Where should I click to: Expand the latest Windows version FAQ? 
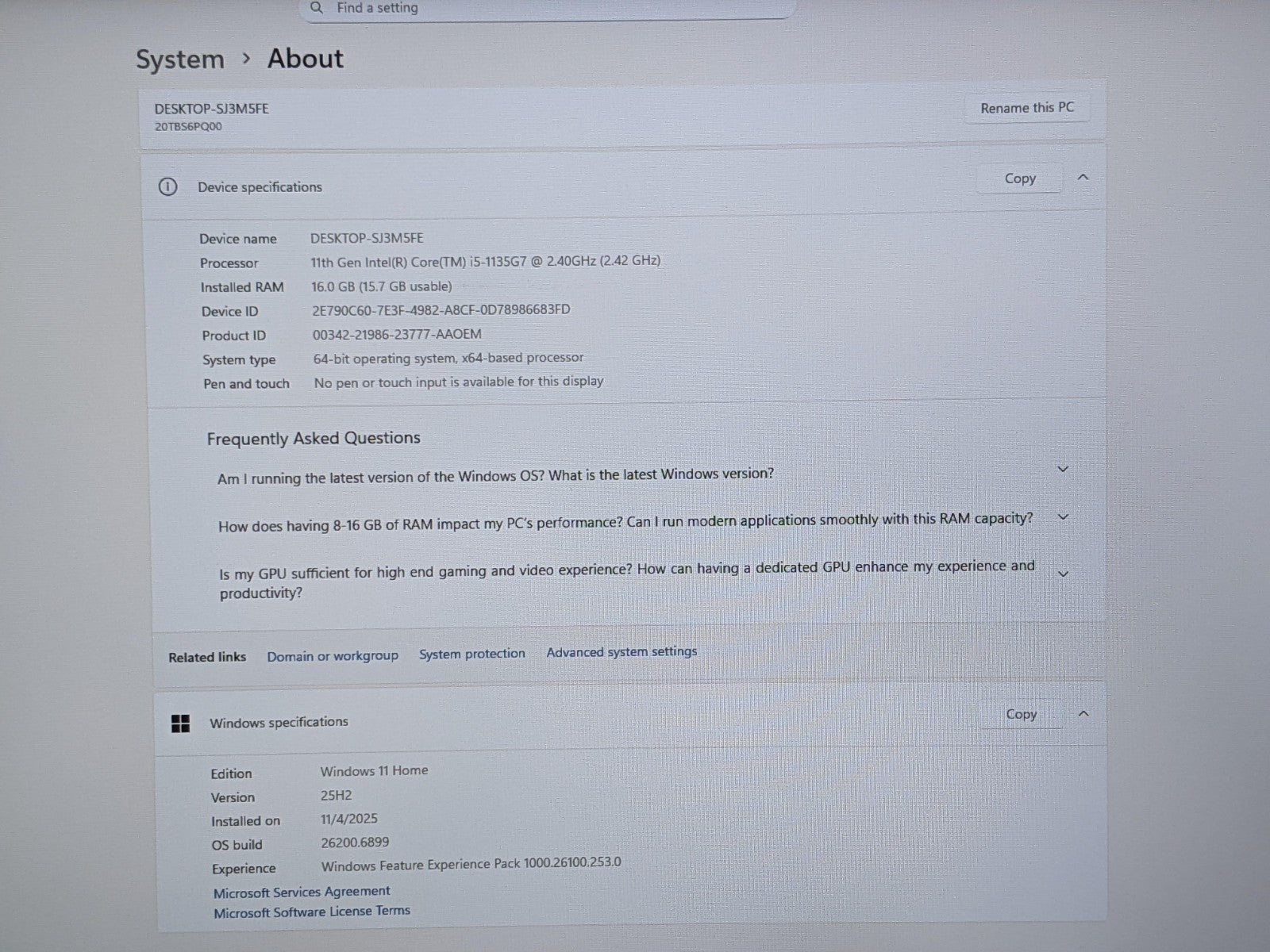[x=1063, y=470]
